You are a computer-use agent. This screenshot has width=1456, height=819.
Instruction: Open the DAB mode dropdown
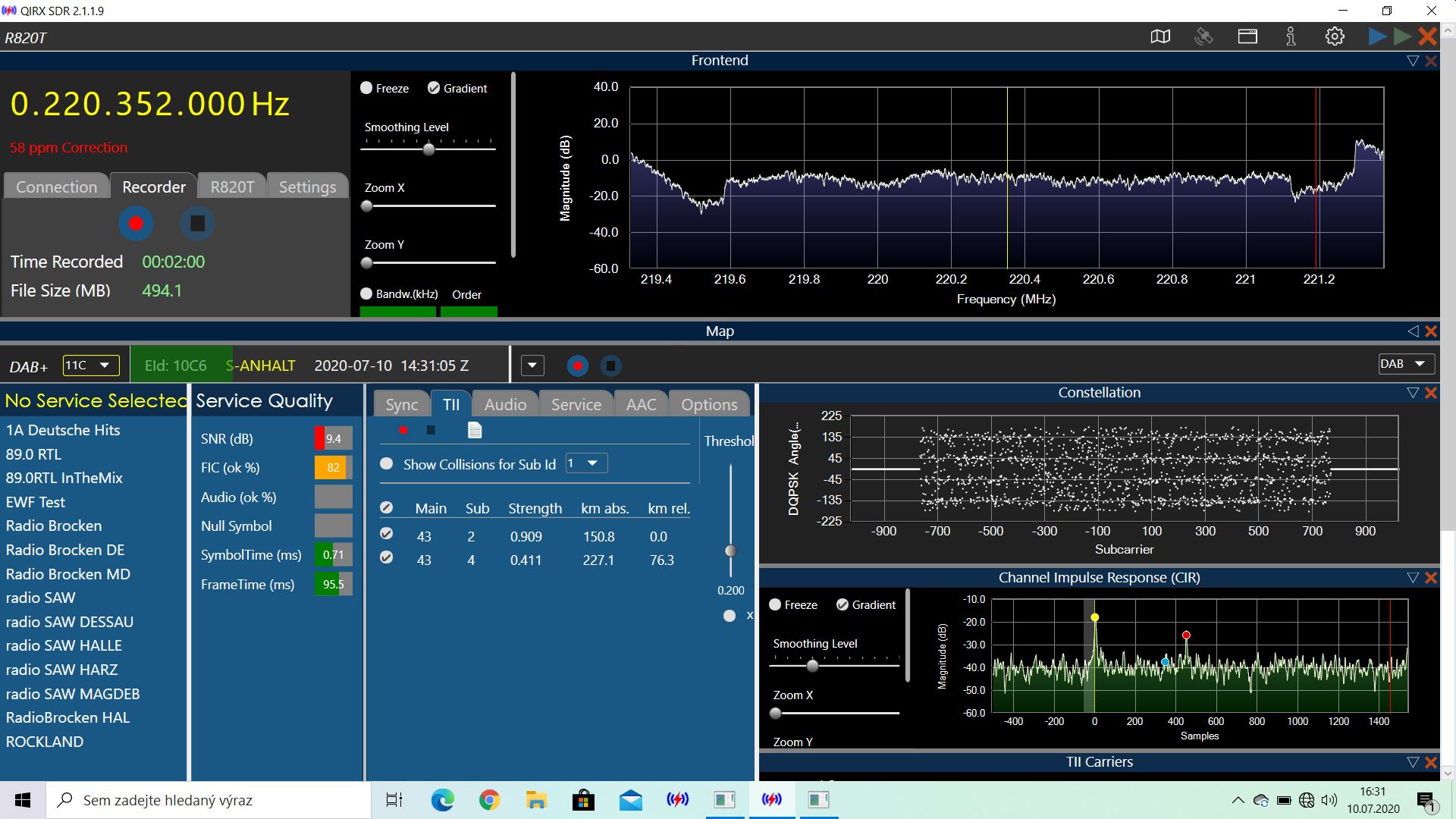coord(1407,364)
